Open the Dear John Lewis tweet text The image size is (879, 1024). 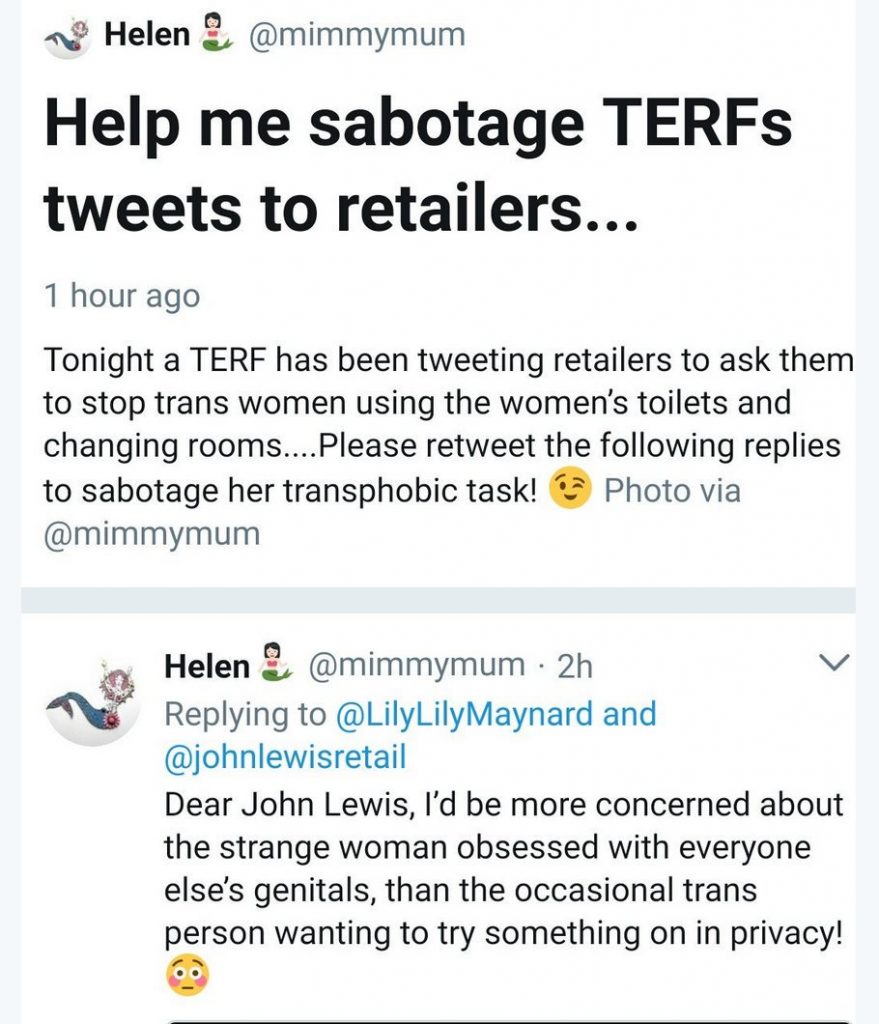click(503, 868)
